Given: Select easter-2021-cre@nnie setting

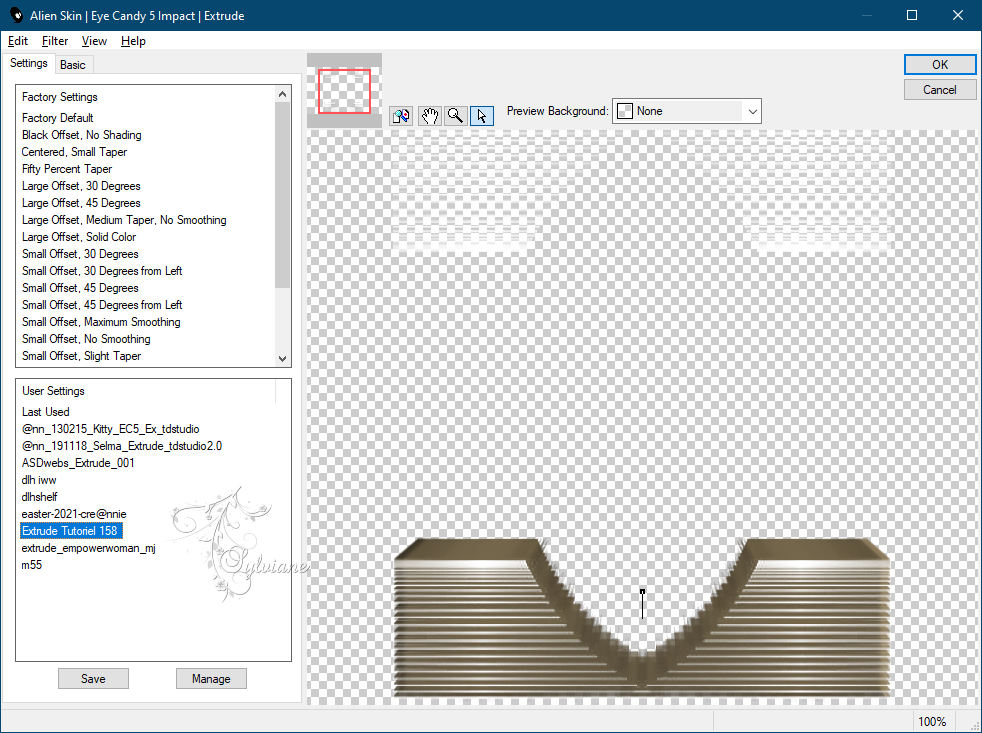Looking at the screenshot, I should tap(74, 514).
